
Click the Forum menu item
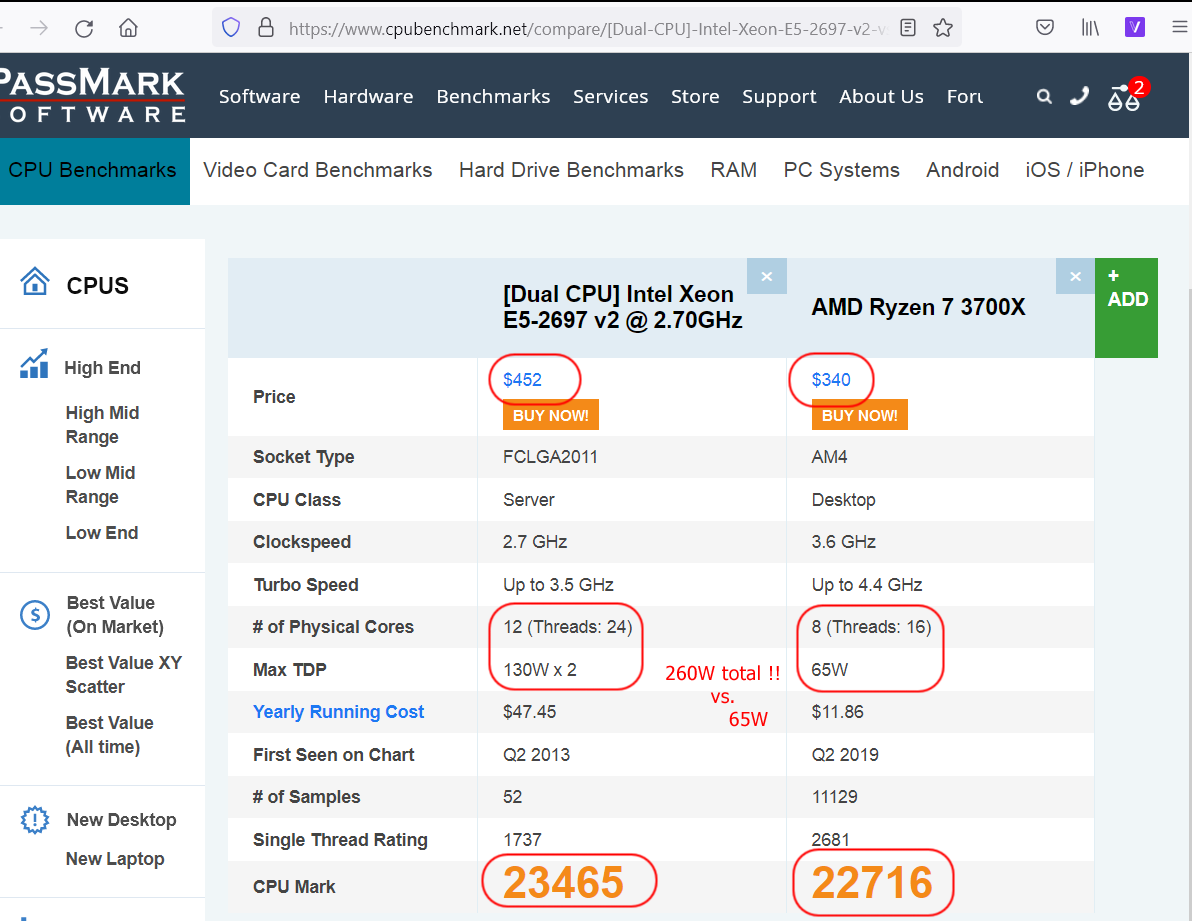click(x=965, y=97)
